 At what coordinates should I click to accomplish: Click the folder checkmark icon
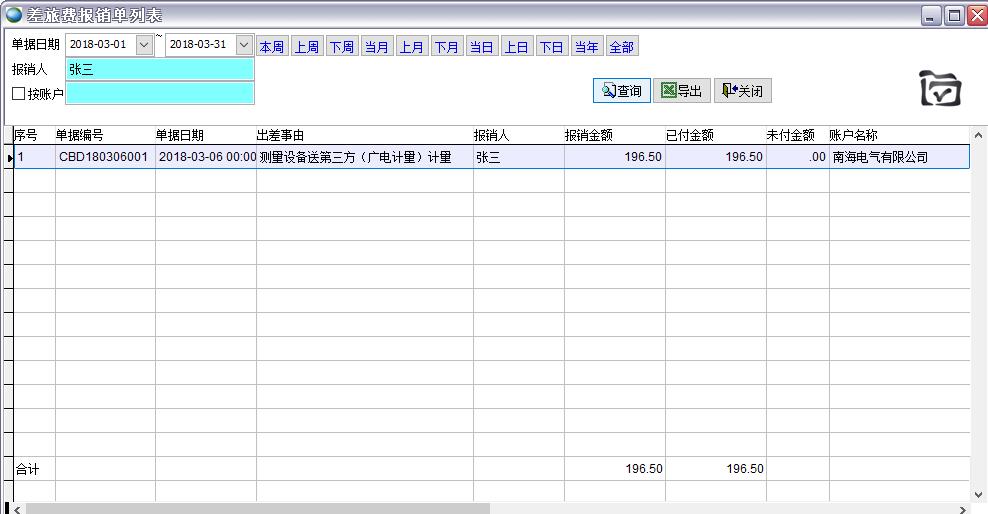(x=940, y=89)
